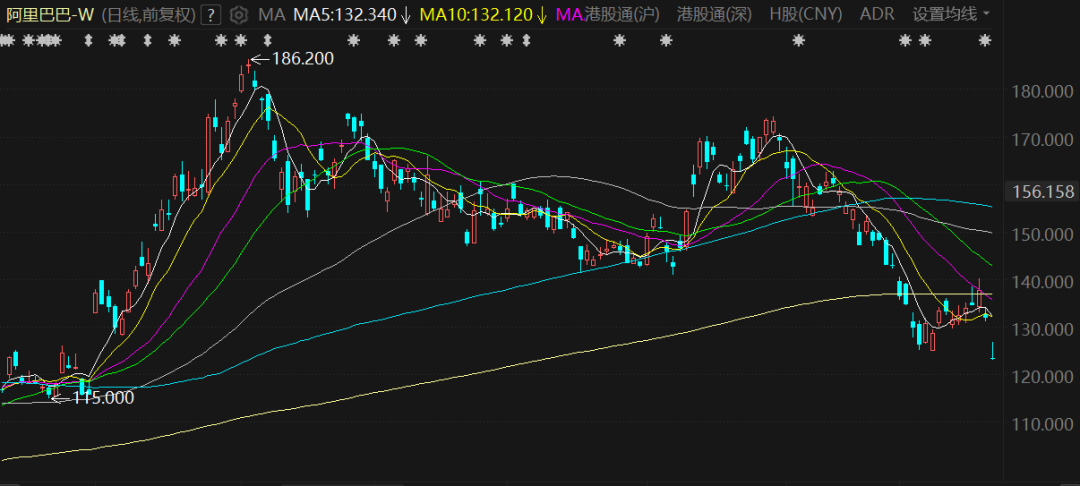Open the help question-mark icon
This screenshot has height=486, width=1080.
(x=210, y=15)
